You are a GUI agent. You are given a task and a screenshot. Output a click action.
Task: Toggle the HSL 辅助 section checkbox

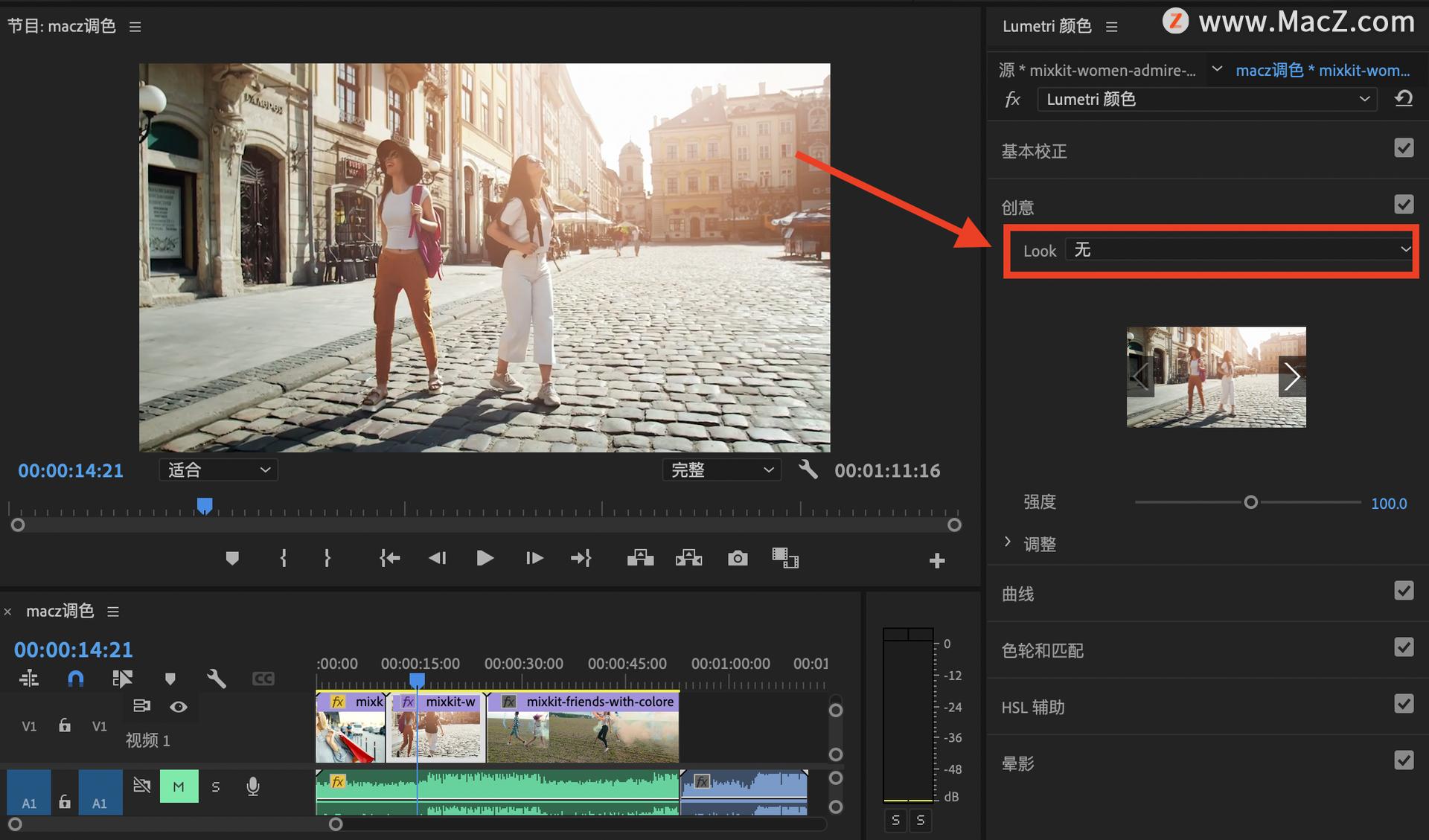click(1404, 704)
